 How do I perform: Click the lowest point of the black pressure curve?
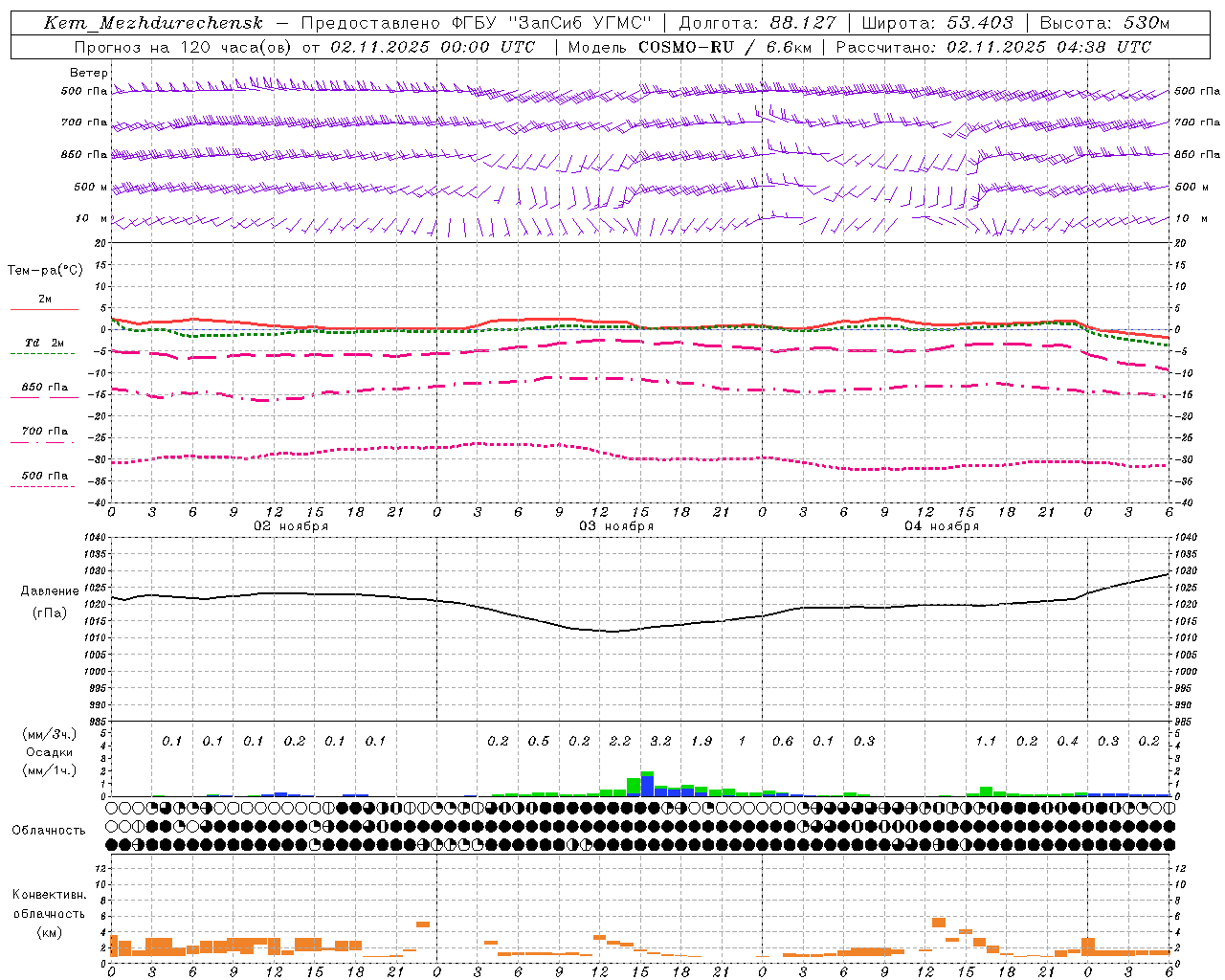[x=612, y=632]
